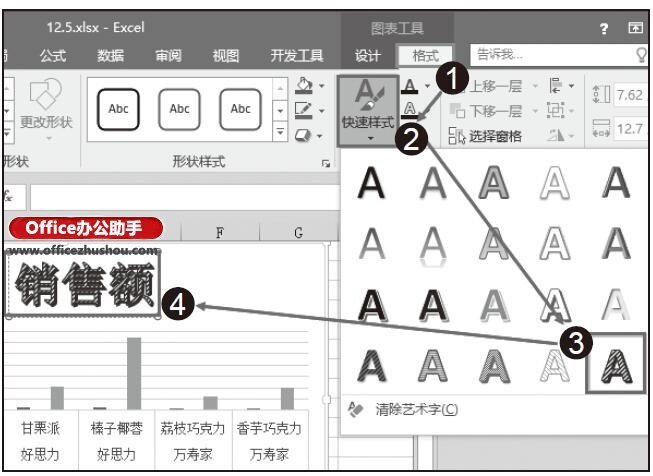The height and width of the screenshot is (476, 653).
Task: Open the Shape Fill dropdown arrow
Action: pyautogui.click(x=322, y=86)
